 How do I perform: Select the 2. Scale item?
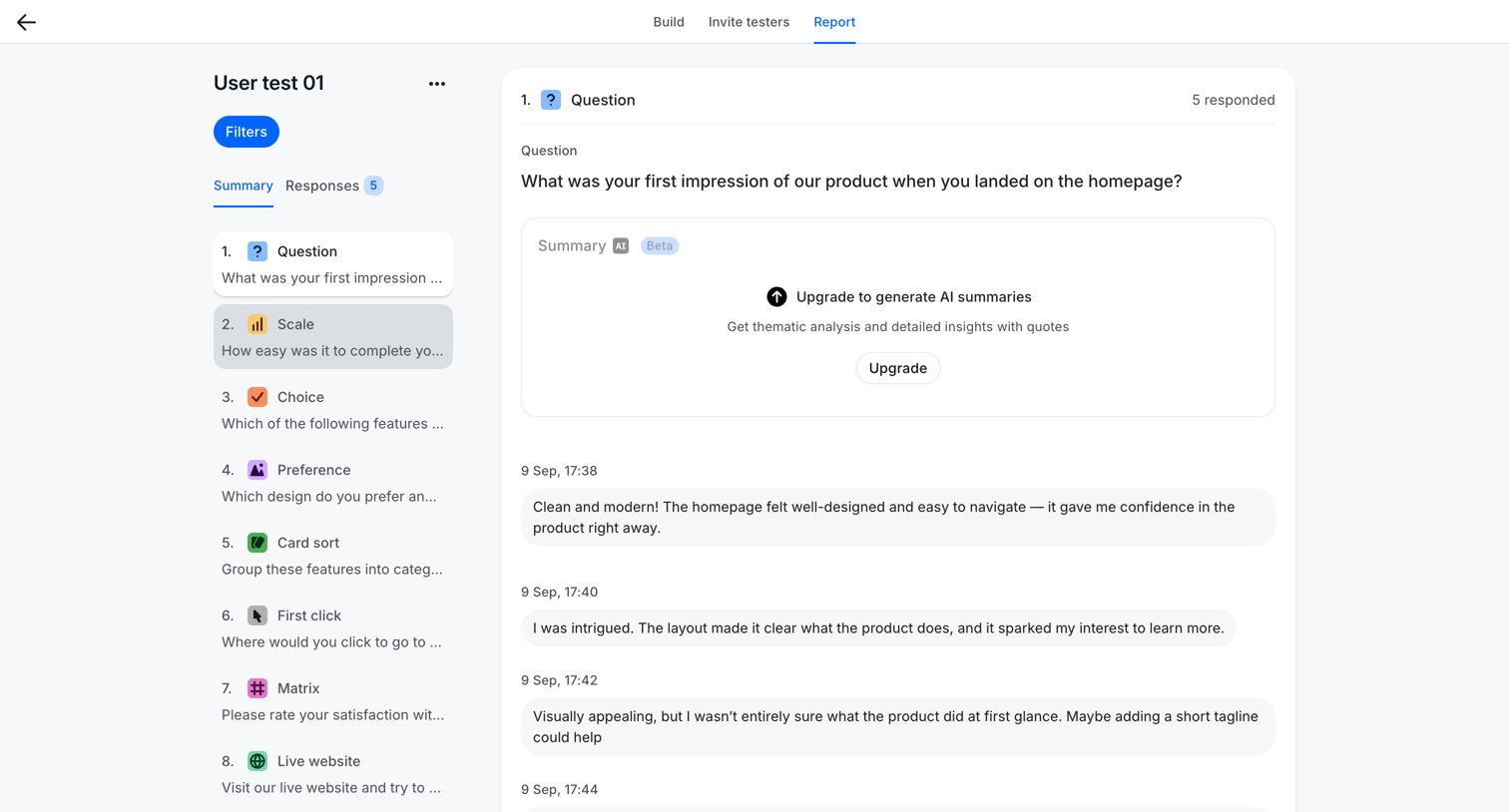pyautogui.click(x=333, y=337)
